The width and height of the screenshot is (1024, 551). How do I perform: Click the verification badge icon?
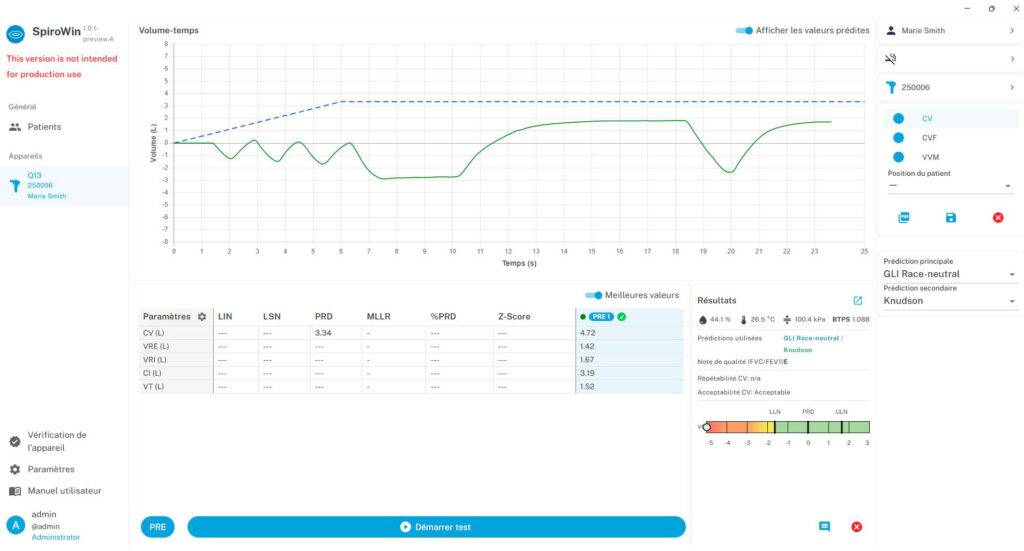15,441
